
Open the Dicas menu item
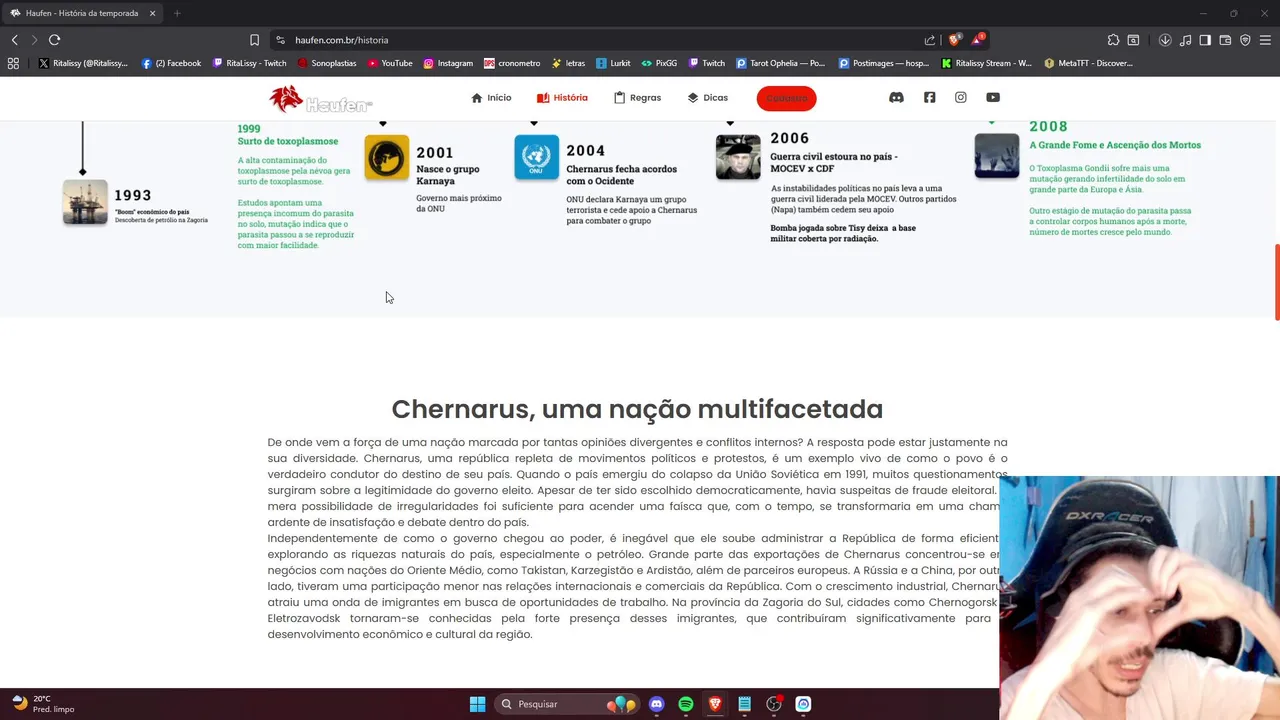coord(707,98)
